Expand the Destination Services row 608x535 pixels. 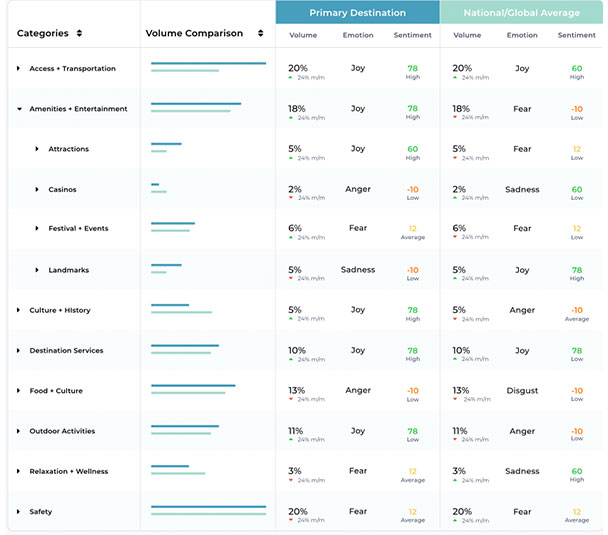point(18,351)
